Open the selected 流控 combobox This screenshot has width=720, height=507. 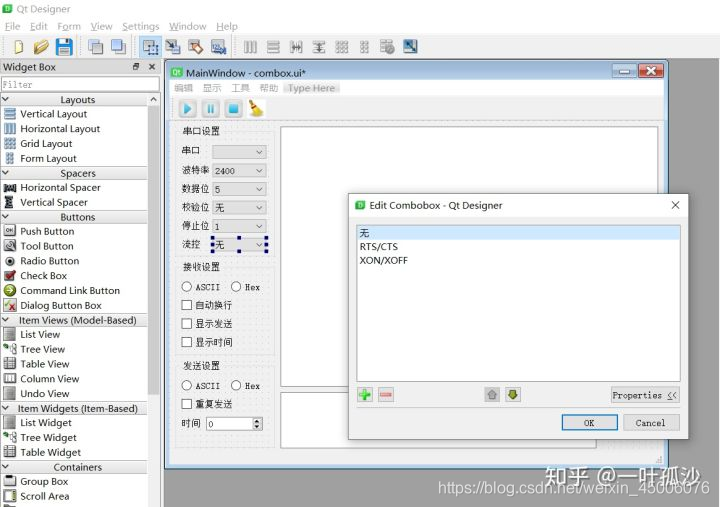[239, 245]
